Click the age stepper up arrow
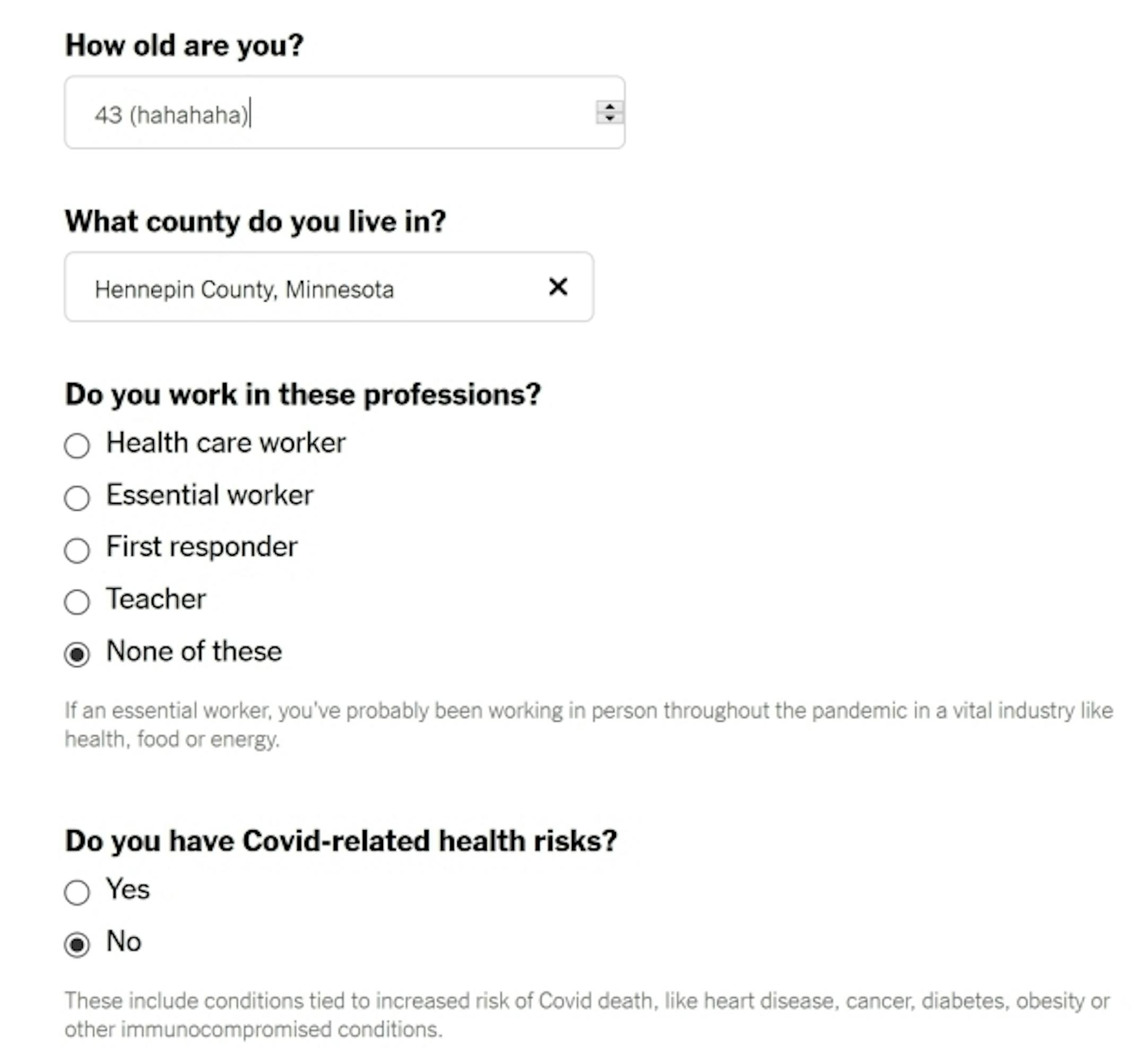Image resolution: width=1146 pixels, height=1064 pixels. click(609, 107)
